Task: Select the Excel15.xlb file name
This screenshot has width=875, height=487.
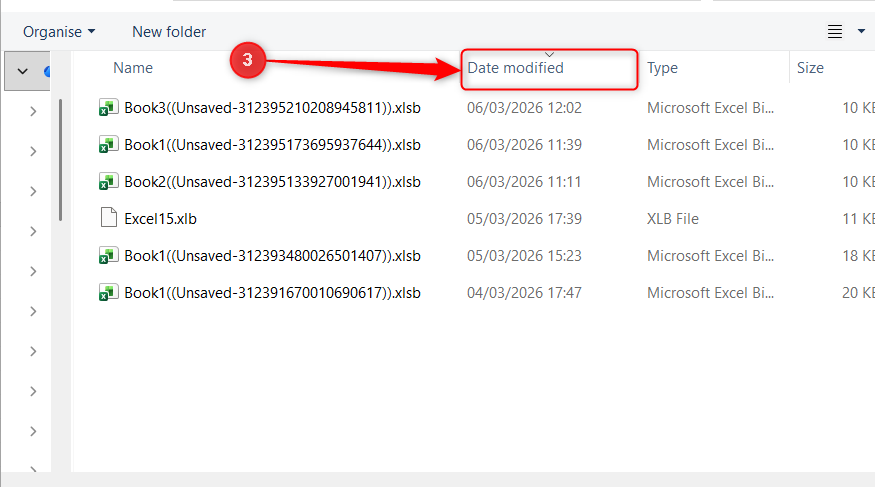Action: [161, 219]
